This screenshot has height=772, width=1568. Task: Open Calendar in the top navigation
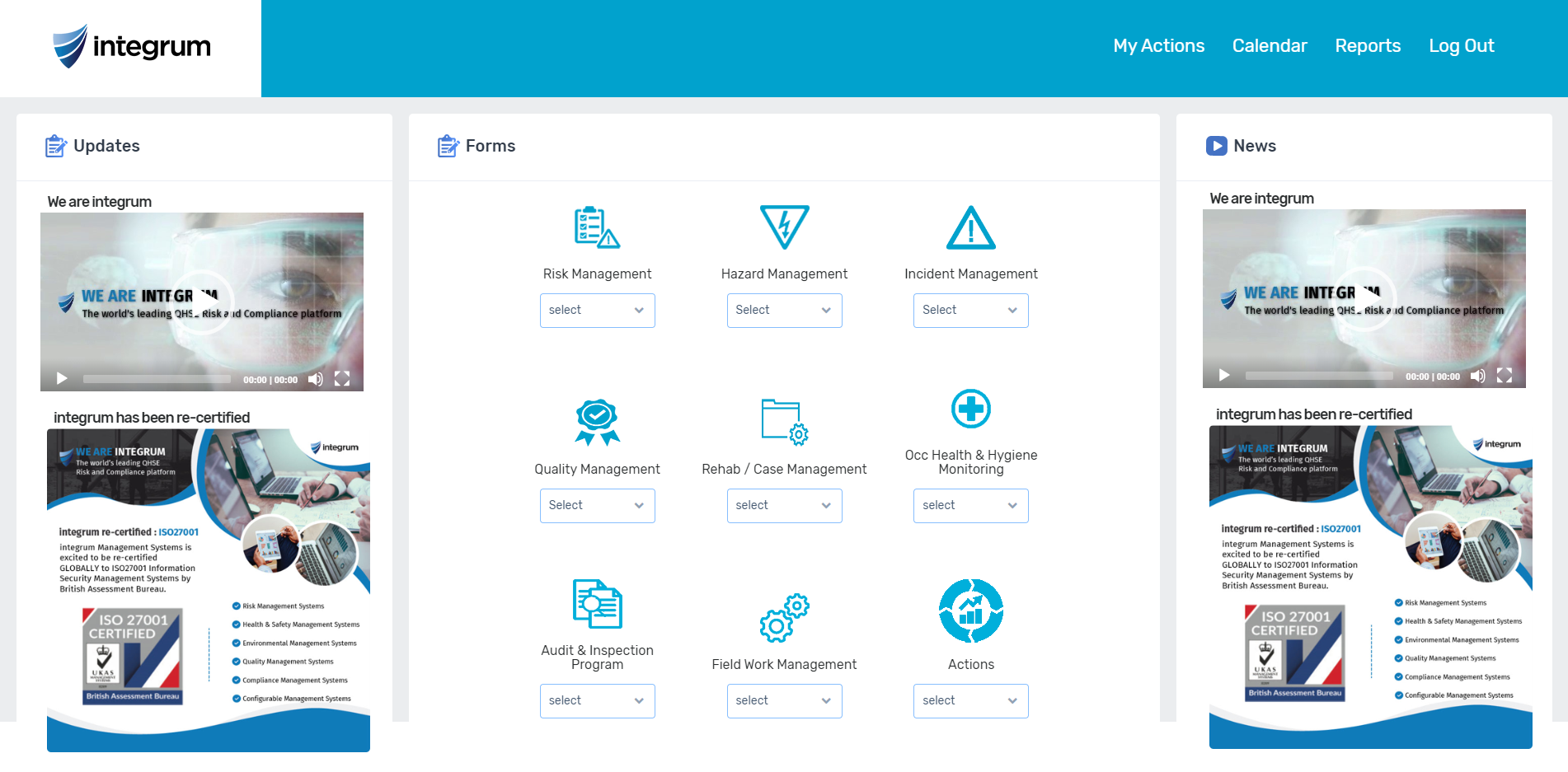pyautogui.click(x=1270, y=46)
